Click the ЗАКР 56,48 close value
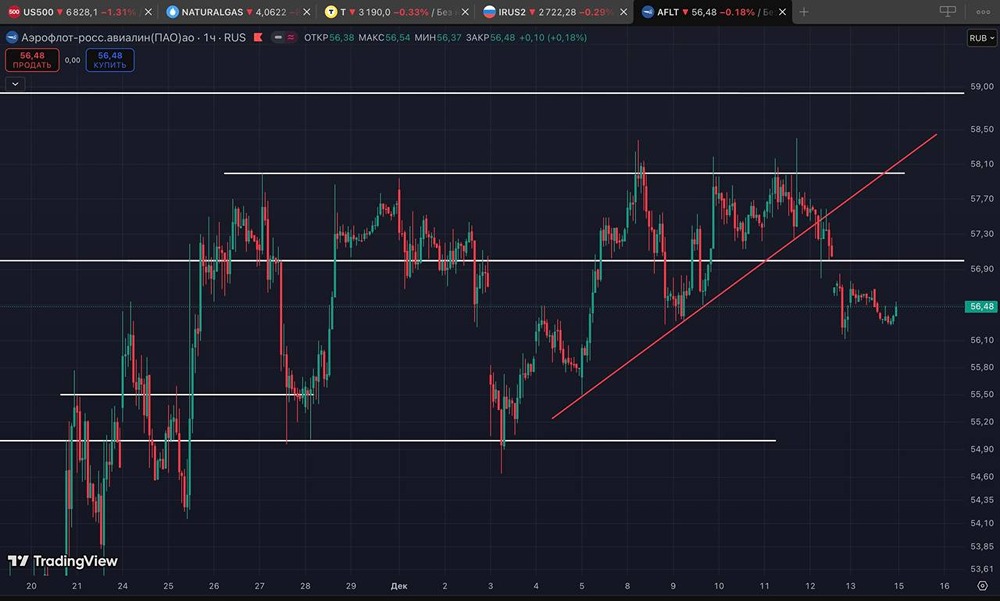Image resolution: width=1000 pixels, height=601 pixels. (x=490, y=38)
